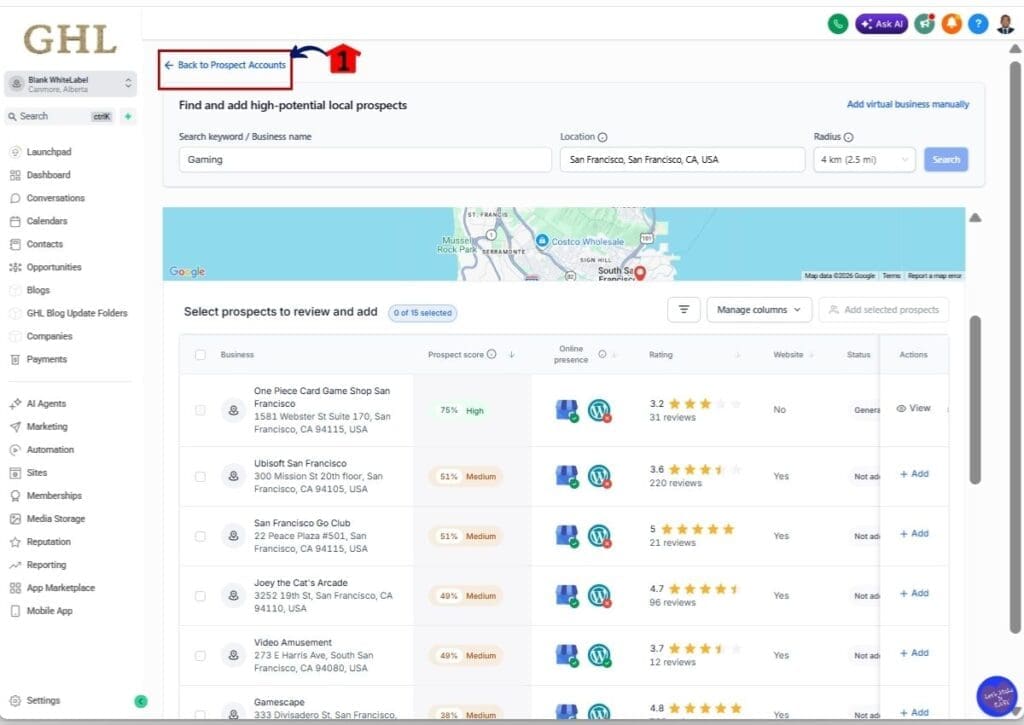The image size is (1024, 725).
Task: Open the filter icon above the table
Action: pyautogui.click(x=683, y=310)
